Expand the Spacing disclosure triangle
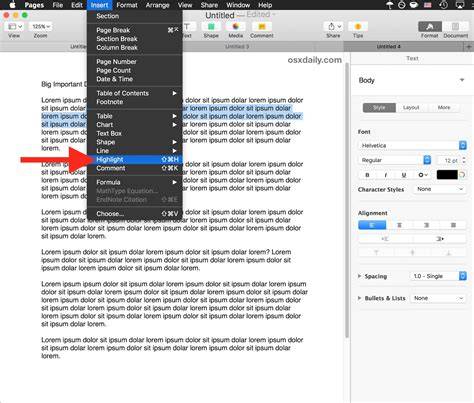The width and height of the screenshot is (474, 403). click(x=359, y=276)
